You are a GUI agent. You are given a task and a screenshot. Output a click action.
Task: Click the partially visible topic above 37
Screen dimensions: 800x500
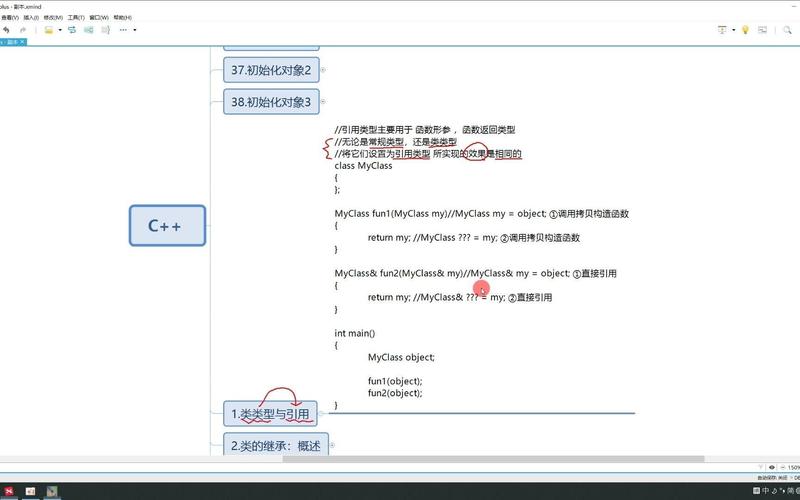pos(271,48)
